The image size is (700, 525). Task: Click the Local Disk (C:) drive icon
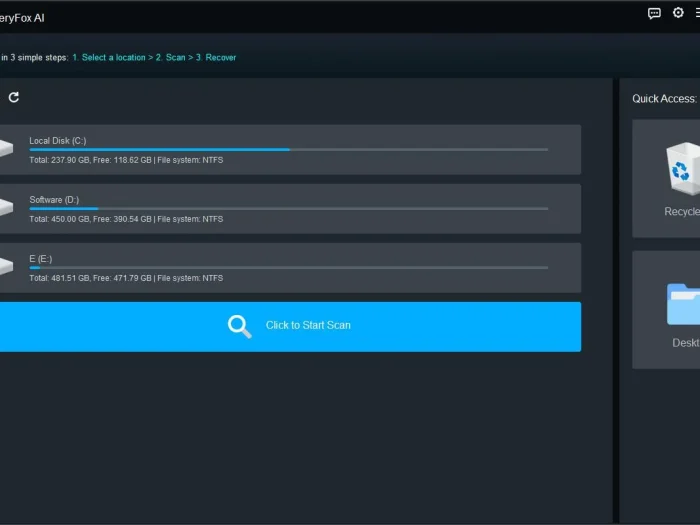[5, 149]
